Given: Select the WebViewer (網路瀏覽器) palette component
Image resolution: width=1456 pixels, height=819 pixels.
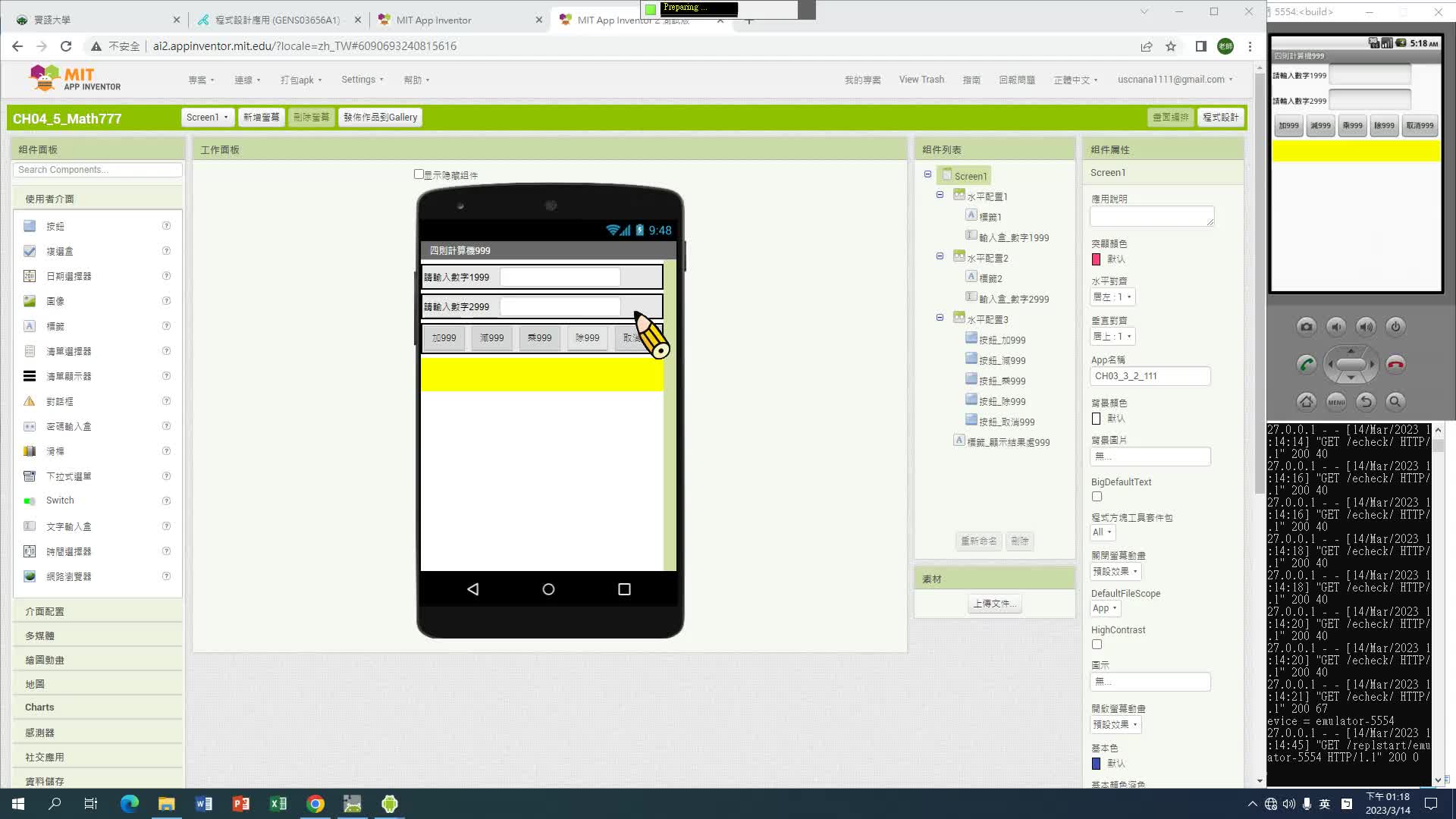Looking at the screenshot, I should pos(68,576).
